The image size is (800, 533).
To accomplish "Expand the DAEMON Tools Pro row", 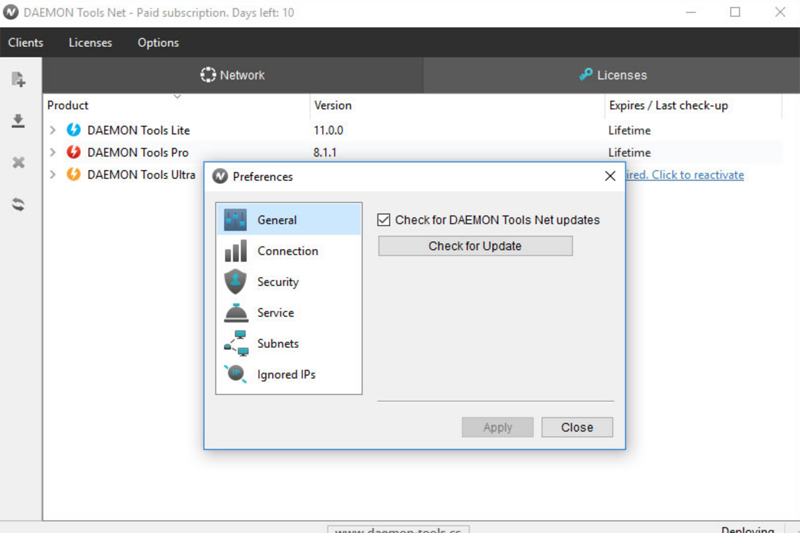I will point(53,152).
